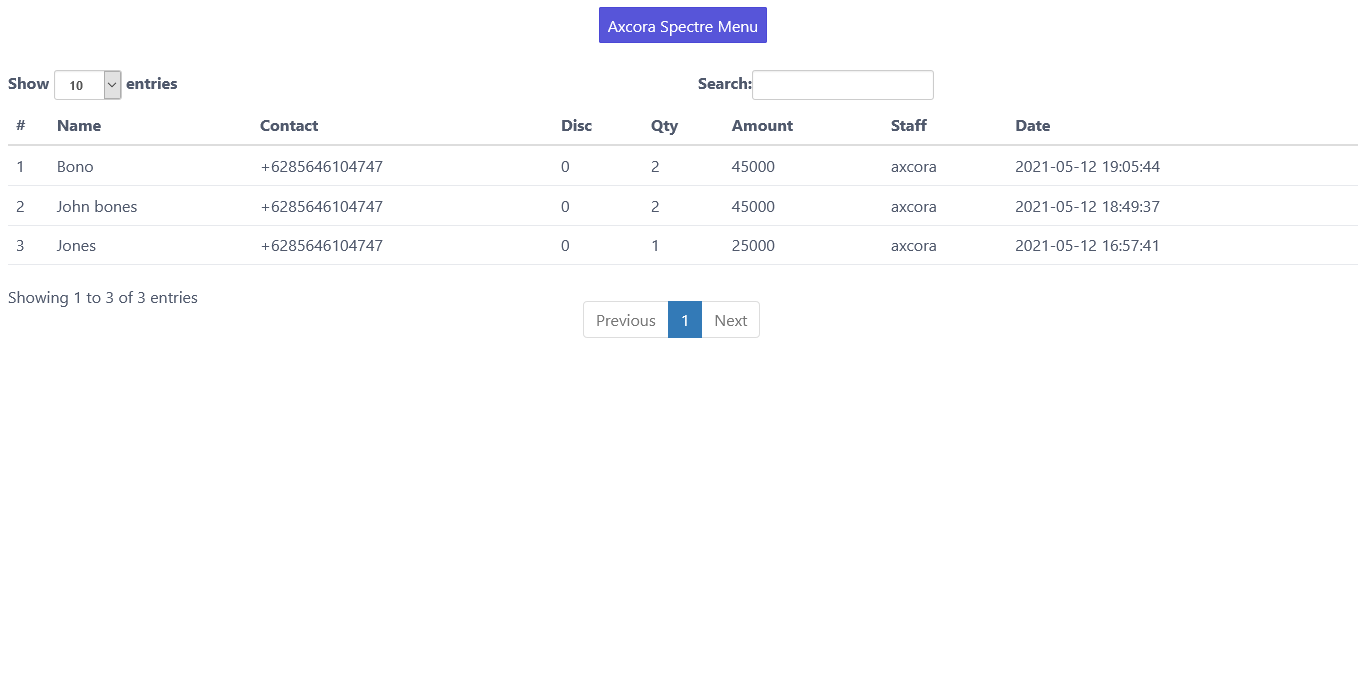Click staff axcora in Bono row
The width and height of the screenshot is (1366, 693).
[914, 167]
